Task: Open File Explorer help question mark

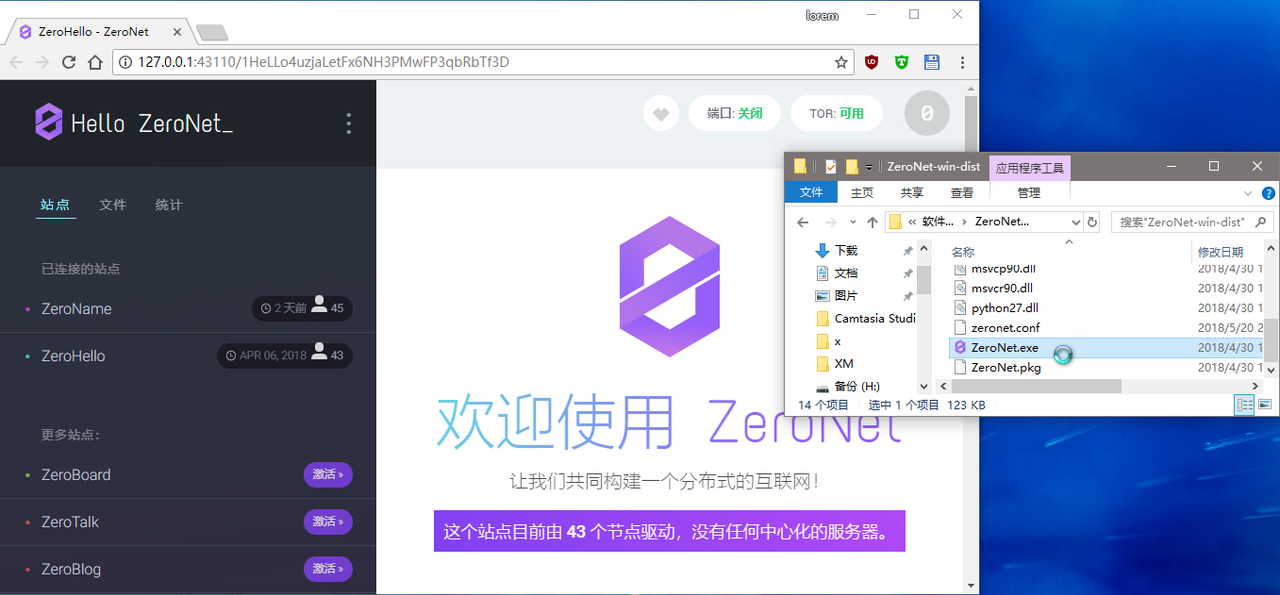Action: coord(1268,193)
